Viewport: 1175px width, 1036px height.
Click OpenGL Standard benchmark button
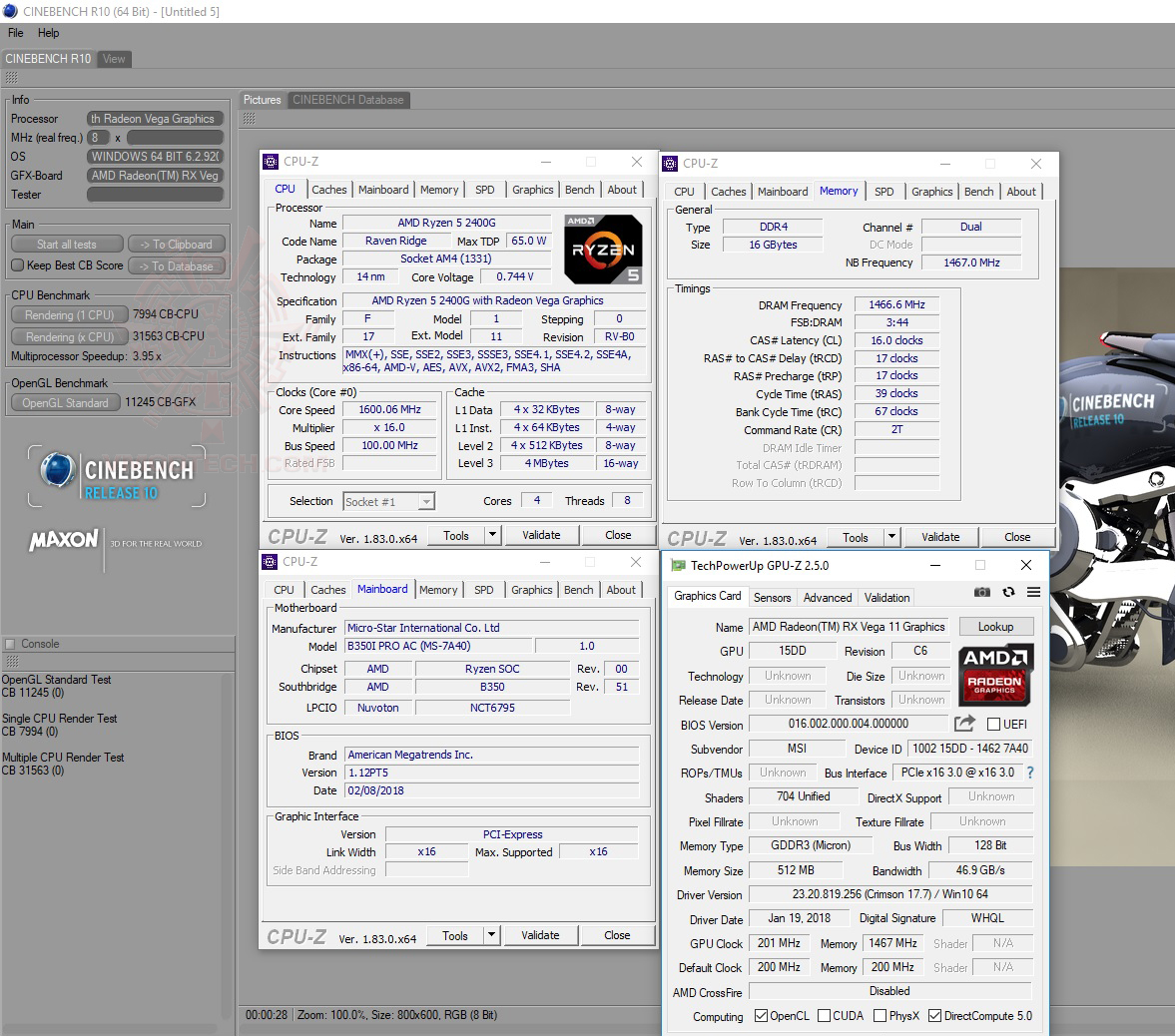pos(65,402)
